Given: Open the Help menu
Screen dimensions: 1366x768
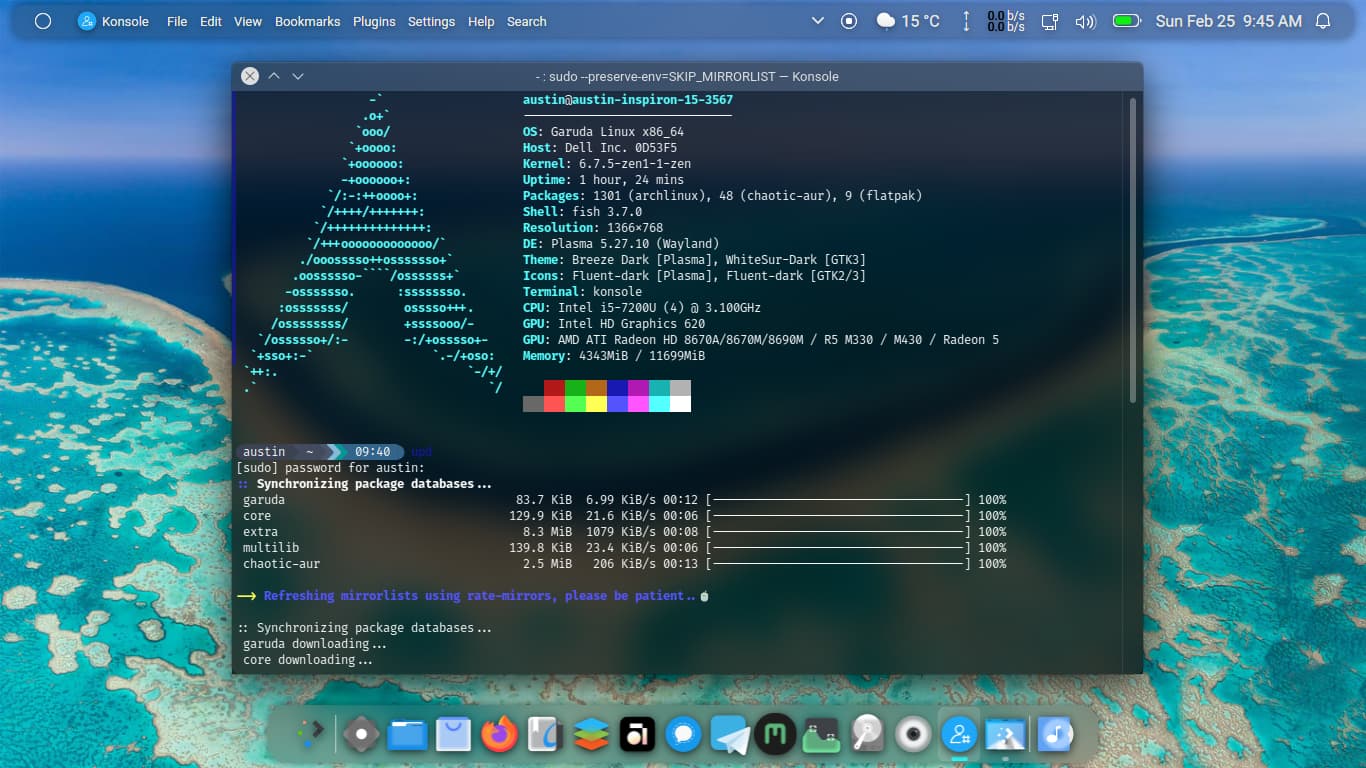Looking at the screenshot, I should click(x=481, y=21).
